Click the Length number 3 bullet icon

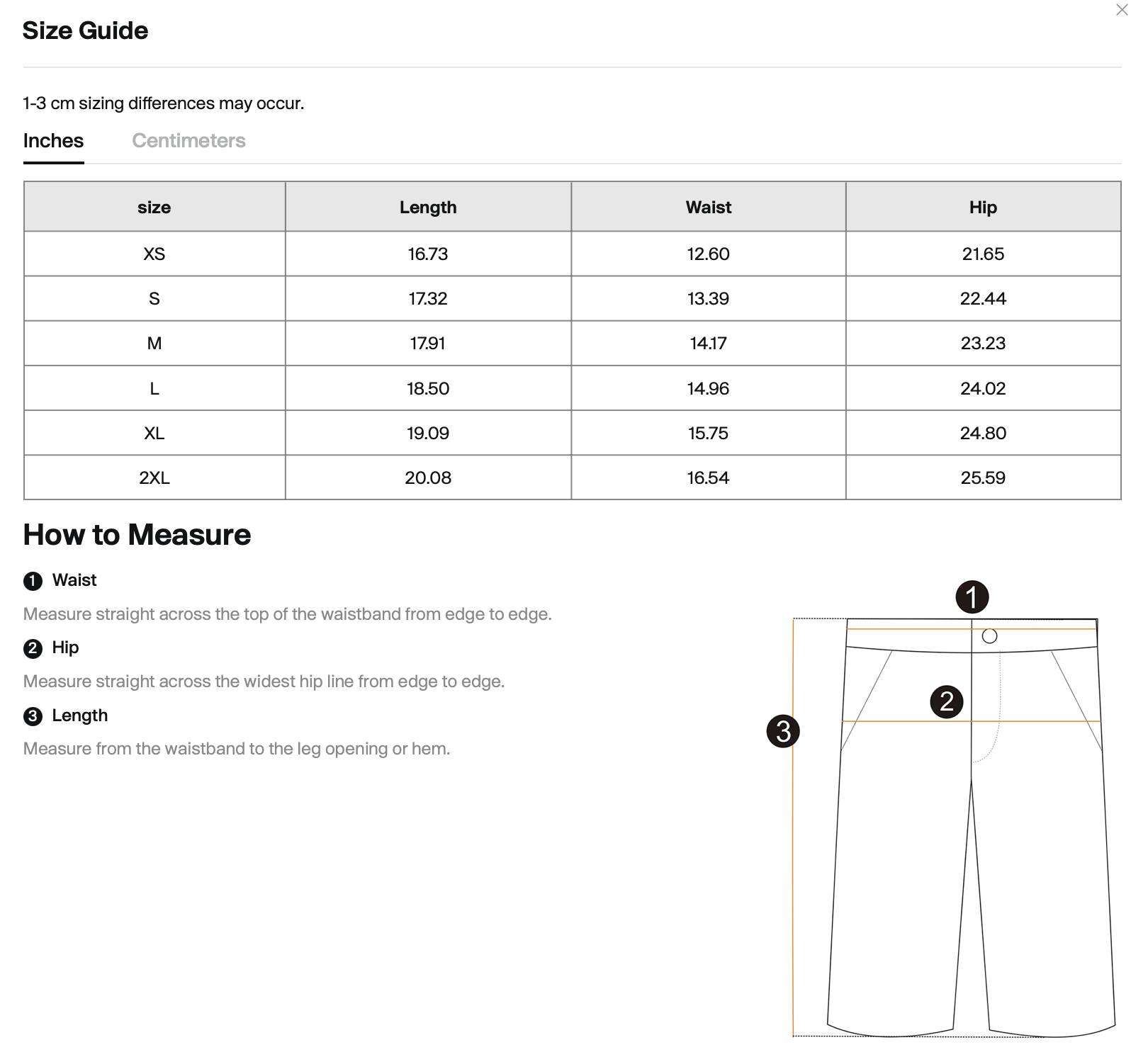point(33,716)
